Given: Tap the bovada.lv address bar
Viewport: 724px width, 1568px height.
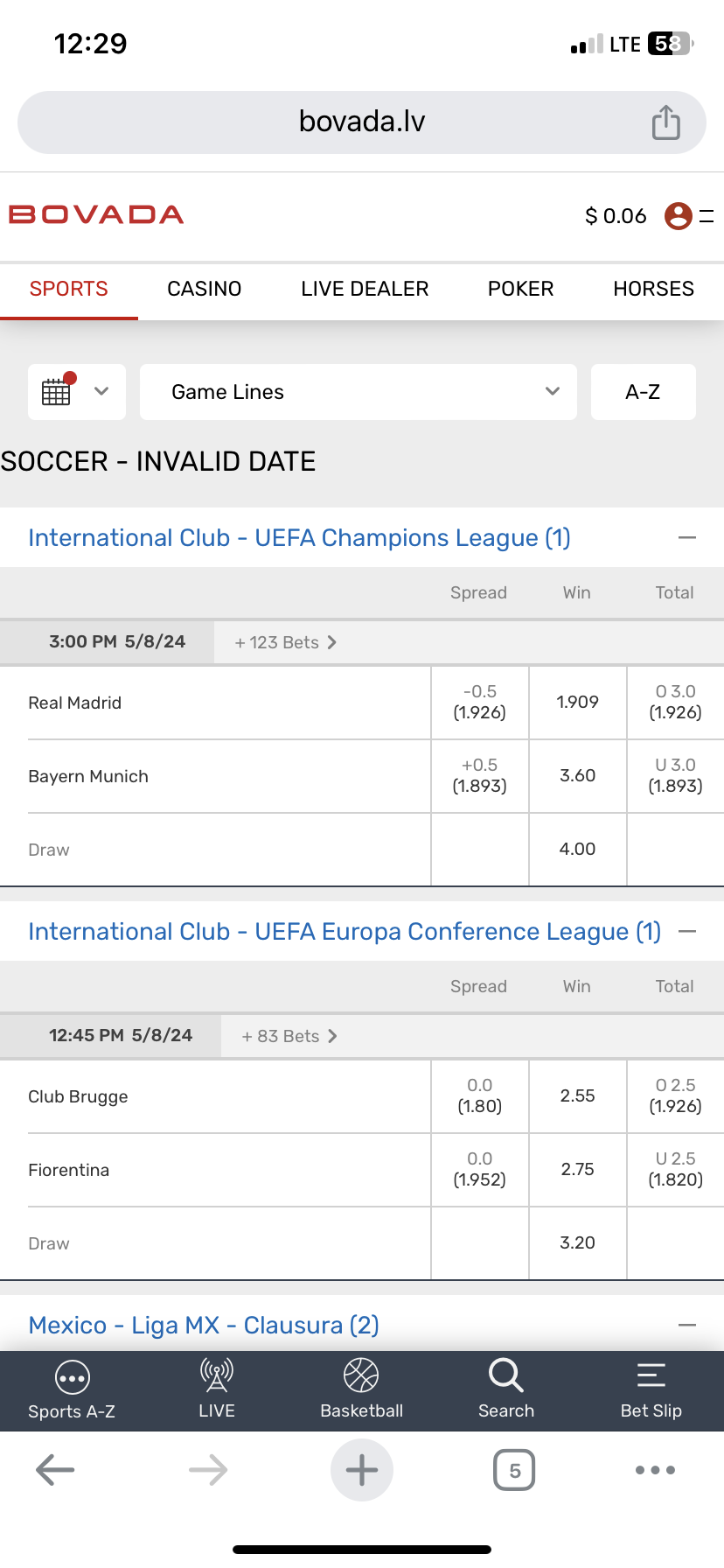Looking at the screenshot, I should click(x=361, y=122).
